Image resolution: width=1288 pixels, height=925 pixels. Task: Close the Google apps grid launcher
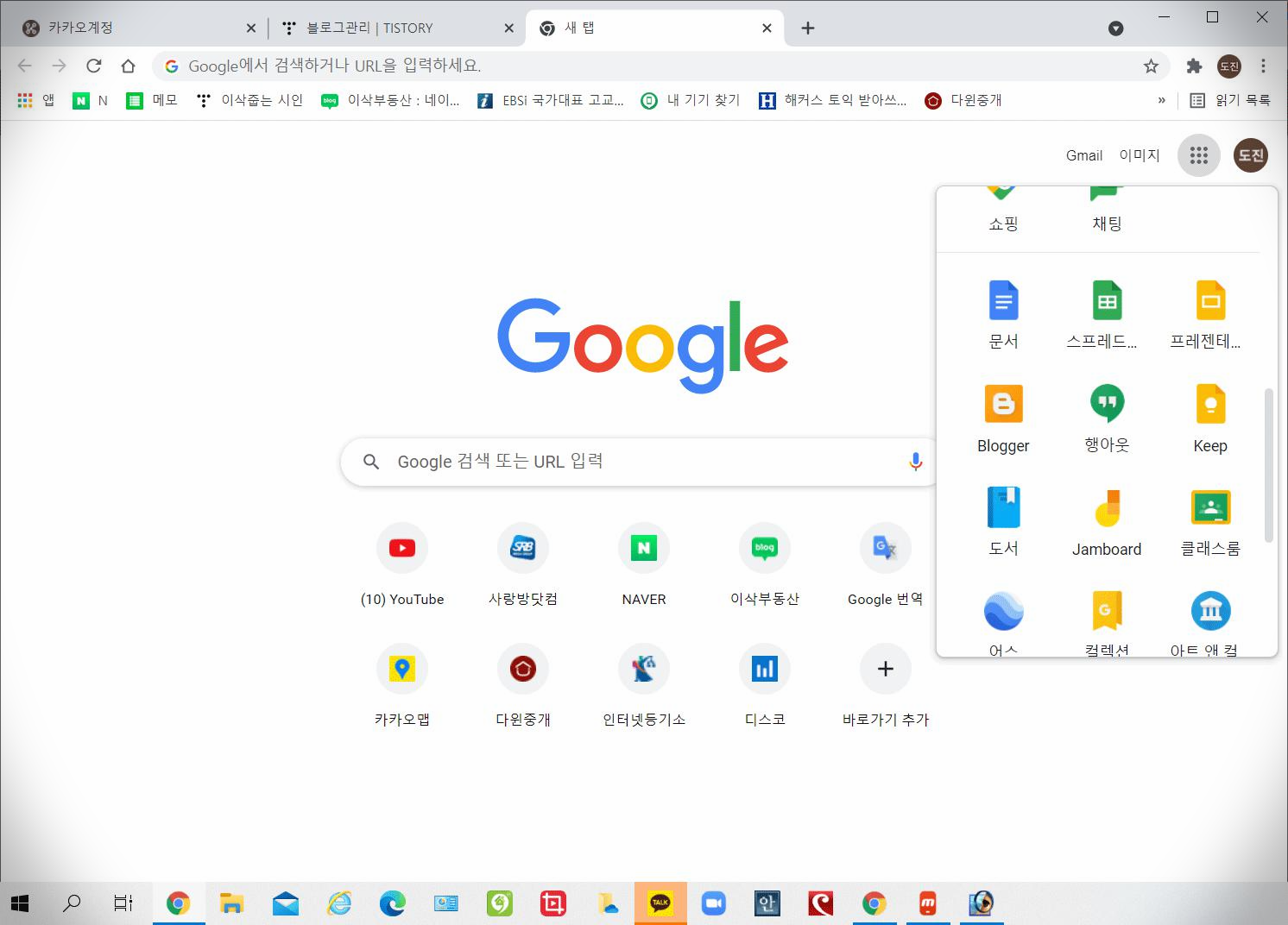point(1198,155)
